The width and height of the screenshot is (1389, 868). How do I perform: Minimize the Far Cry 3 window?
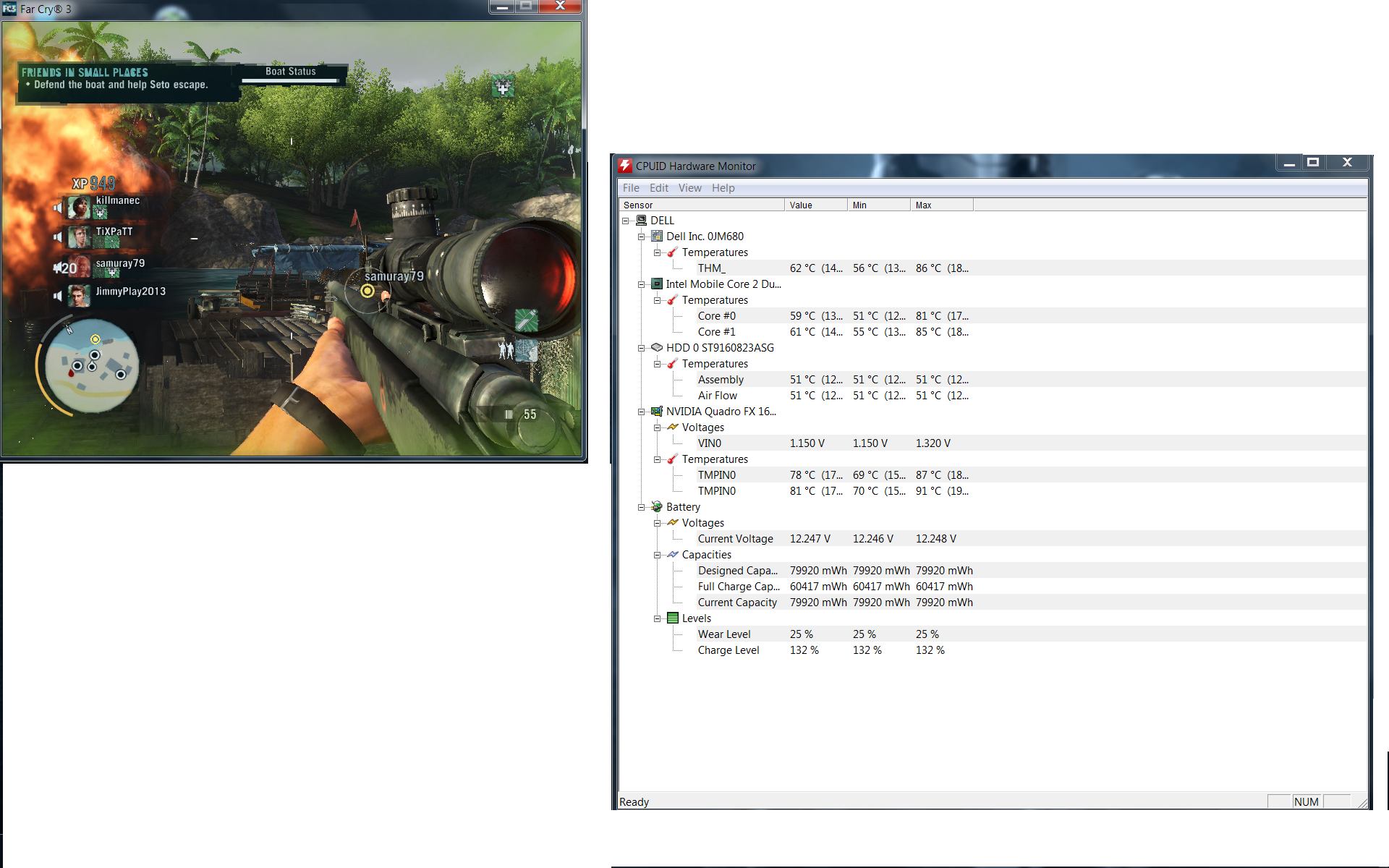click(x=502, y=7)
